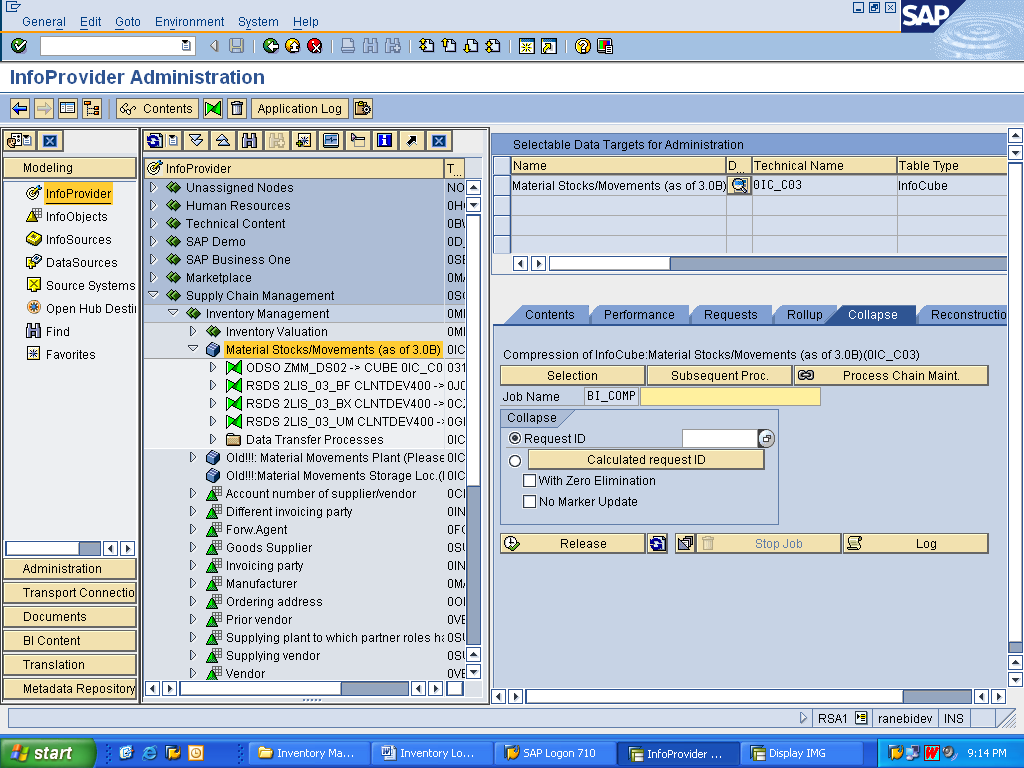The image size is (1024, 768).
Task: Expand the Data Transfer Processes folder
Action: click(213, 440)
